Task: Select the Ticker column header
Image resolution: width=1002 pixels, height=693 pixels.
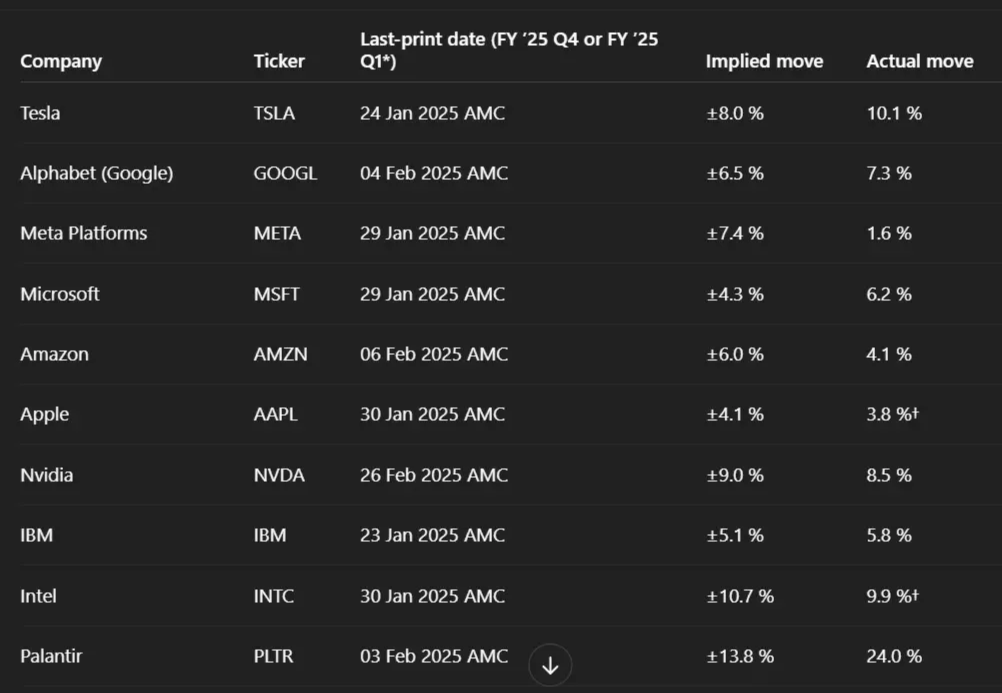Action: pos(279,61)
